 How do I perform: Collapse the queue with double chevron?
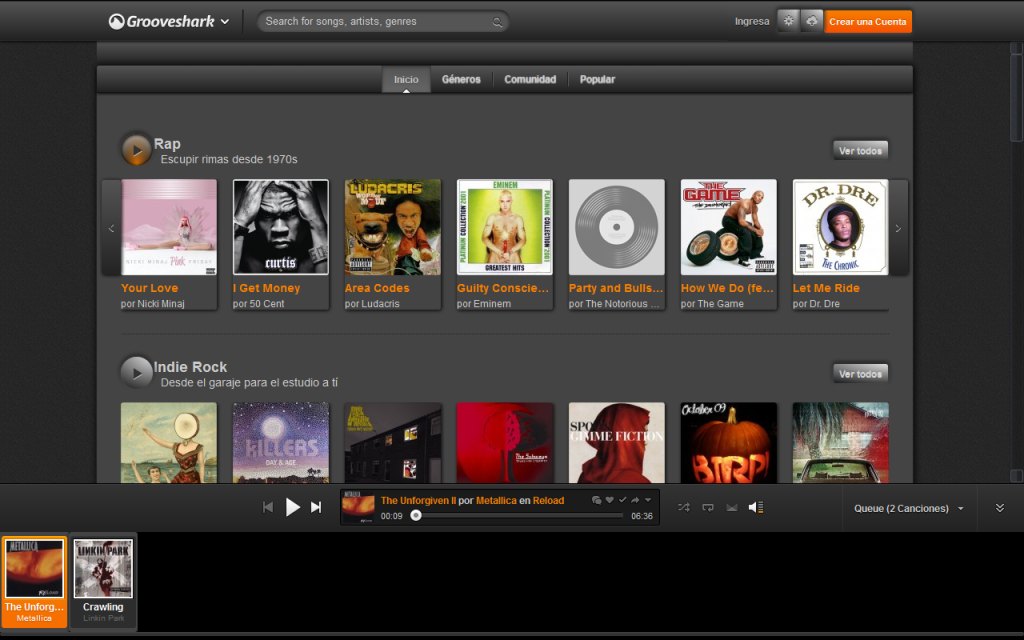coord(1000,507)
